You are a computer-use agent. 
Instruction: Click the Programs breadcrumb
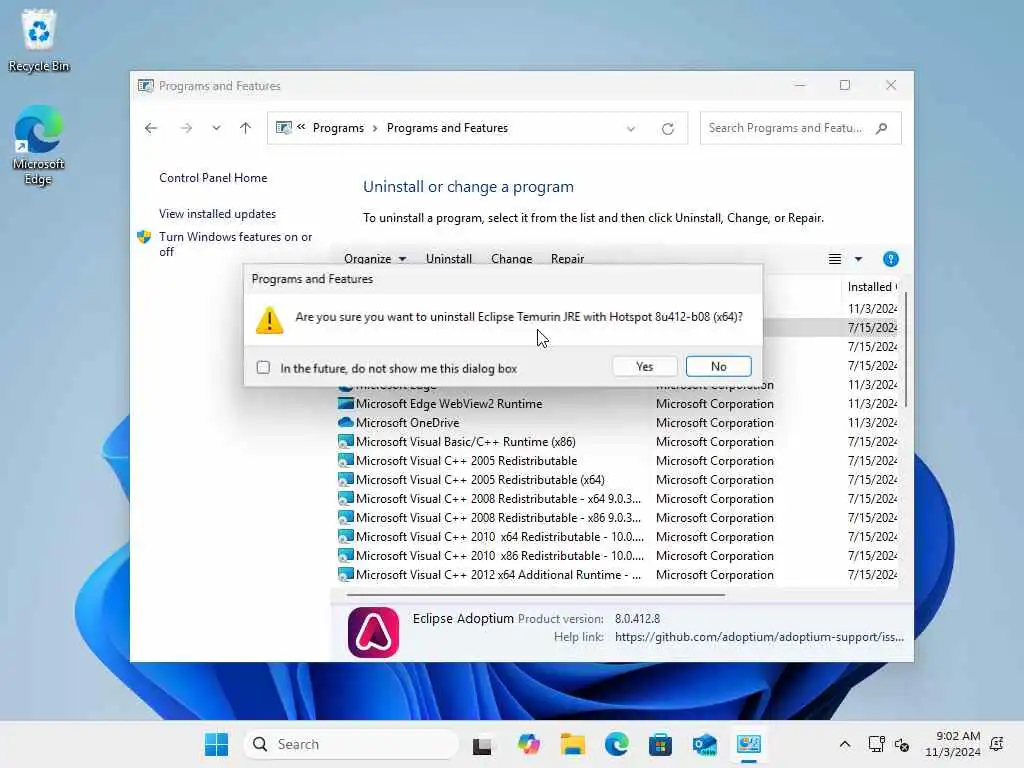tap(338, 128)
